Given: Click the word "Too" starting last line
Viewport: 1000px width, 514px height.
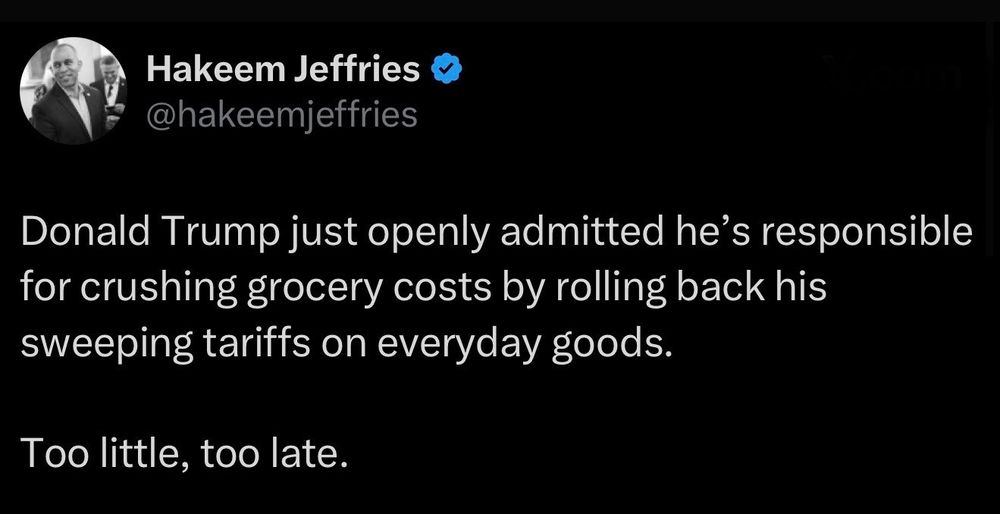Looking at the screenshot, I should pos(48,453).
